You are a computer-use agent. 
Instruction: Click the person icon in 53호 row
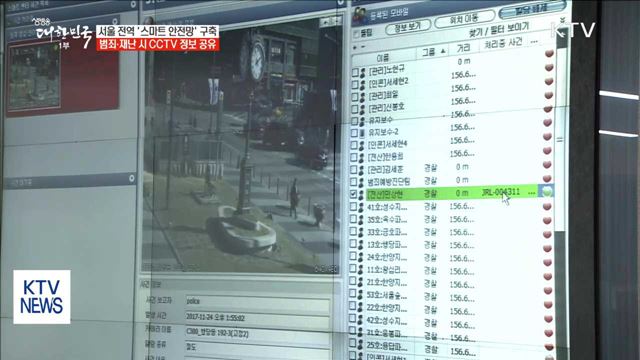[x=361, y=296]
